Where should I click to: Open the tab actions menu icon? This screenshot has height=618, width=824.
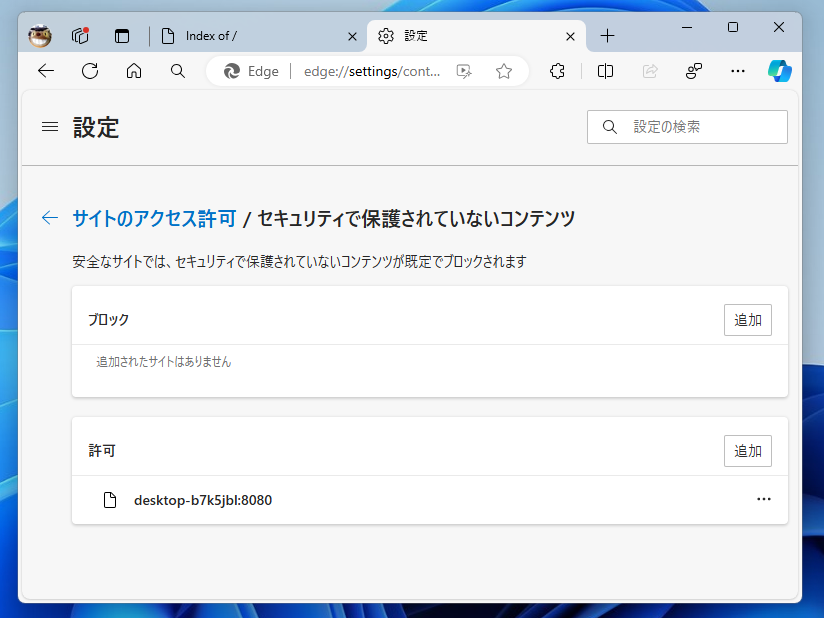(121, 35)
